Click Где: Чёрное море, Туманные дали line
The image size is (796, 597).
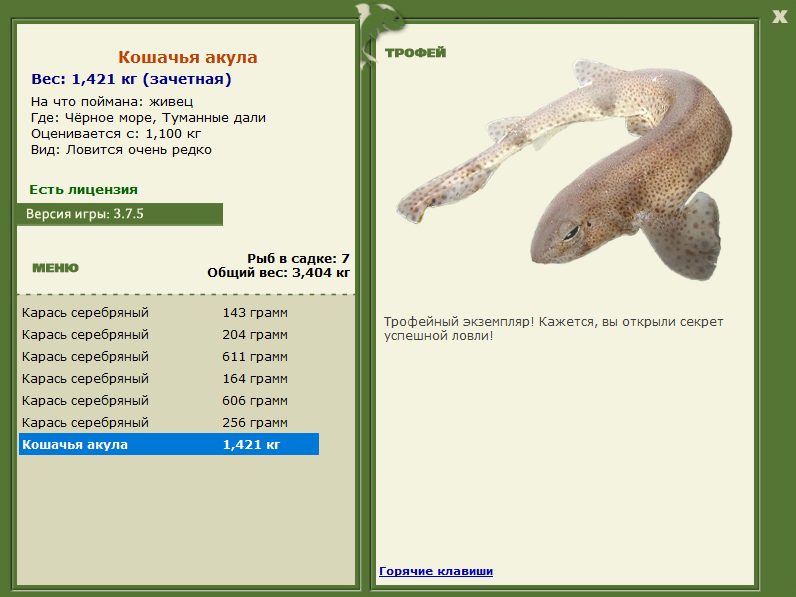(148, 118)
